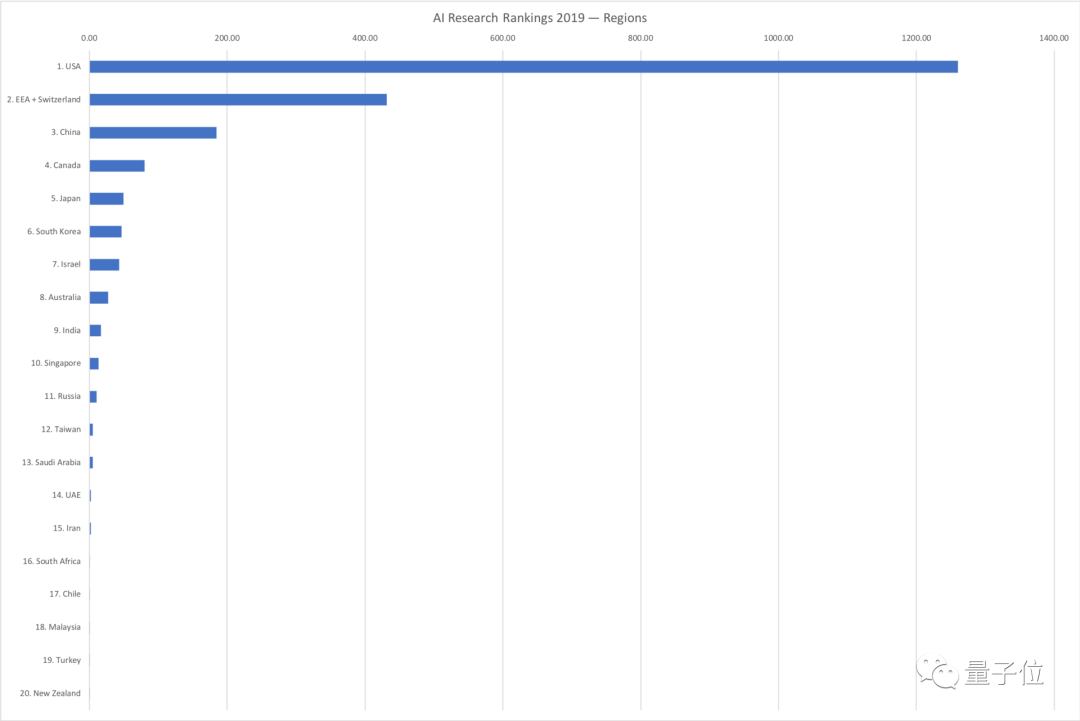This screenshot has width=1080, height=721.
Task: Click the label 8. Australia
Action: point(61,297)
